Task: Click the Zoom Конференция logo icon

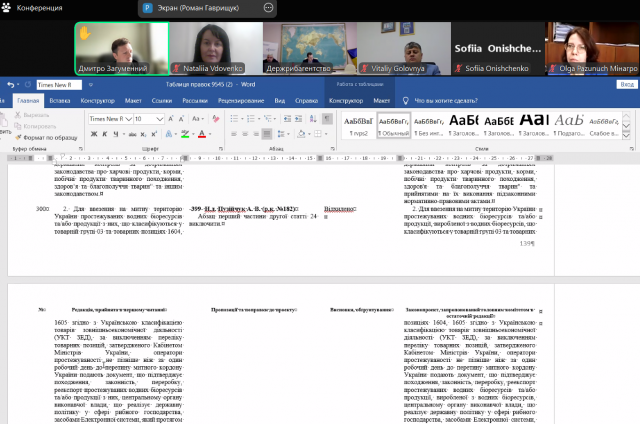Action: (6, 7)
